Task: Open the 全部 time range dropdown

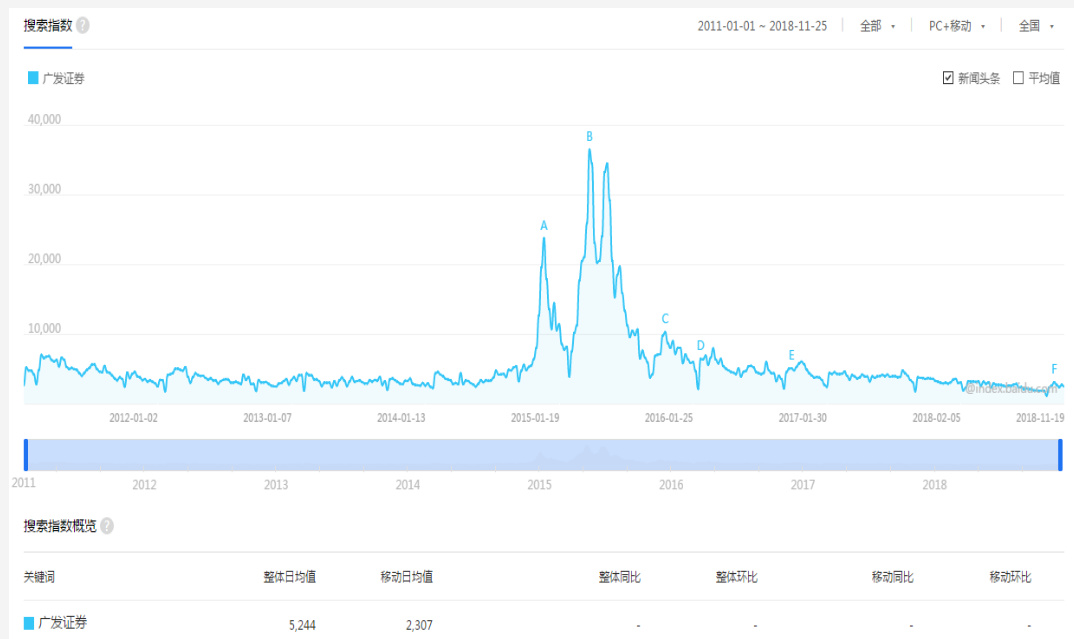Action: click(x=877, y=26)
